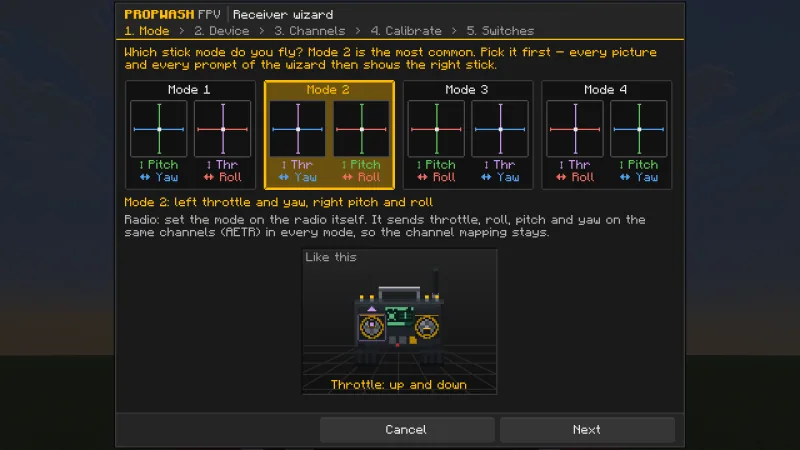The height and width of the screenshot is (450, 800).
Task: Click Mode 3 'Pitch' axis label
Action: (x=436, y=165)
